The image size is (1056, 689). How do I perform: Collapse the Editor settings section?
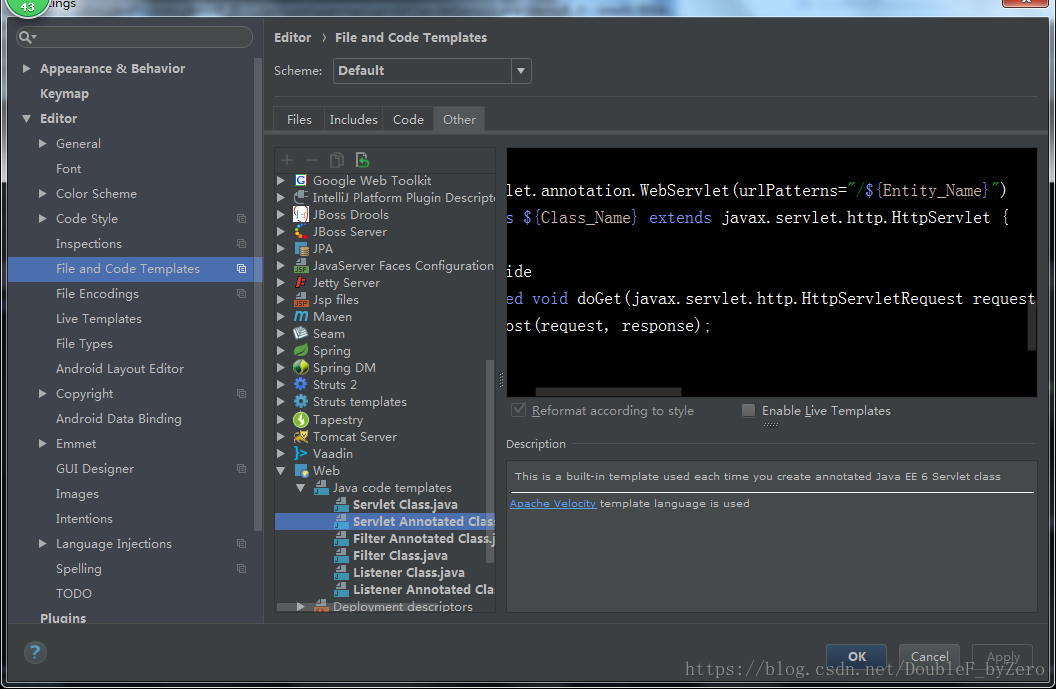(26, 119)
